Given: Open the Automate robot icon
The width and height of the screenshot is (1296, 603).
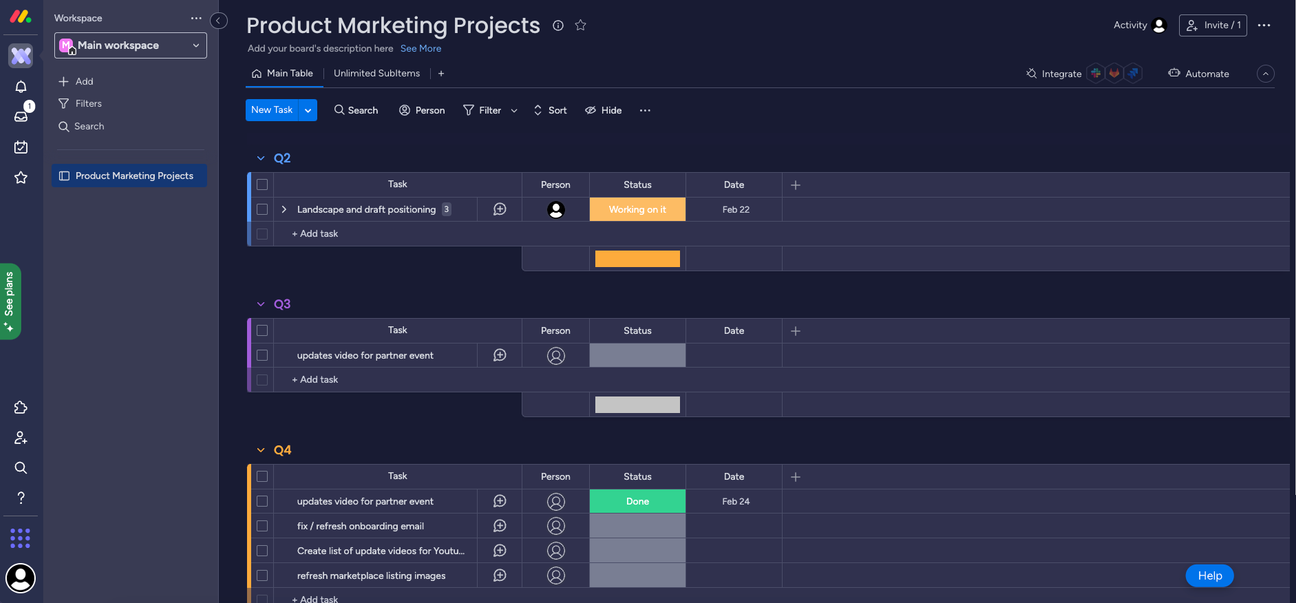Looking at the screenshot, I should click(1176, 73).
